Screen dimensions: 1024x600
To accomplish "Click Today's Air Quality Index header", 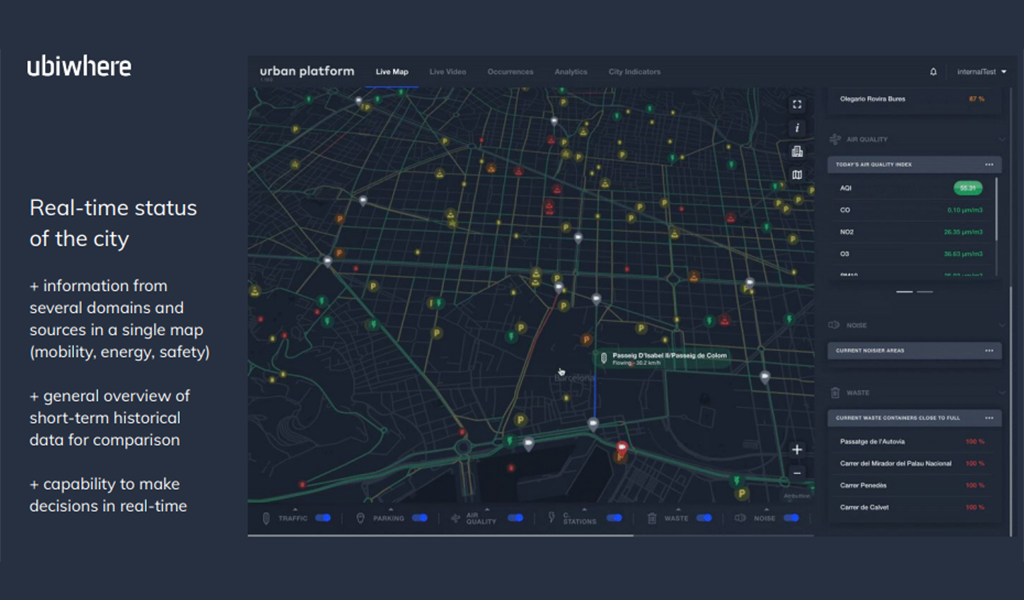I will [914, 165].
